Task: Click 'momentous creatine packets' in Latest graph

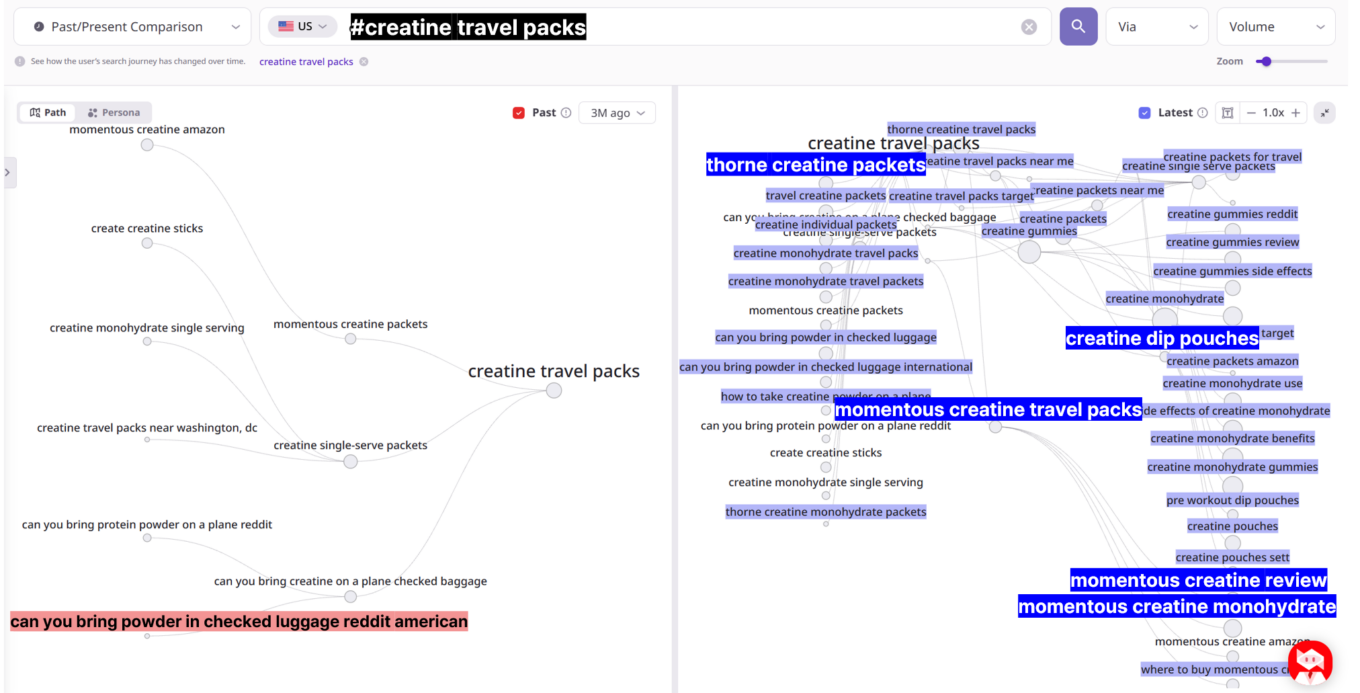Action: [x=826, y=310]
